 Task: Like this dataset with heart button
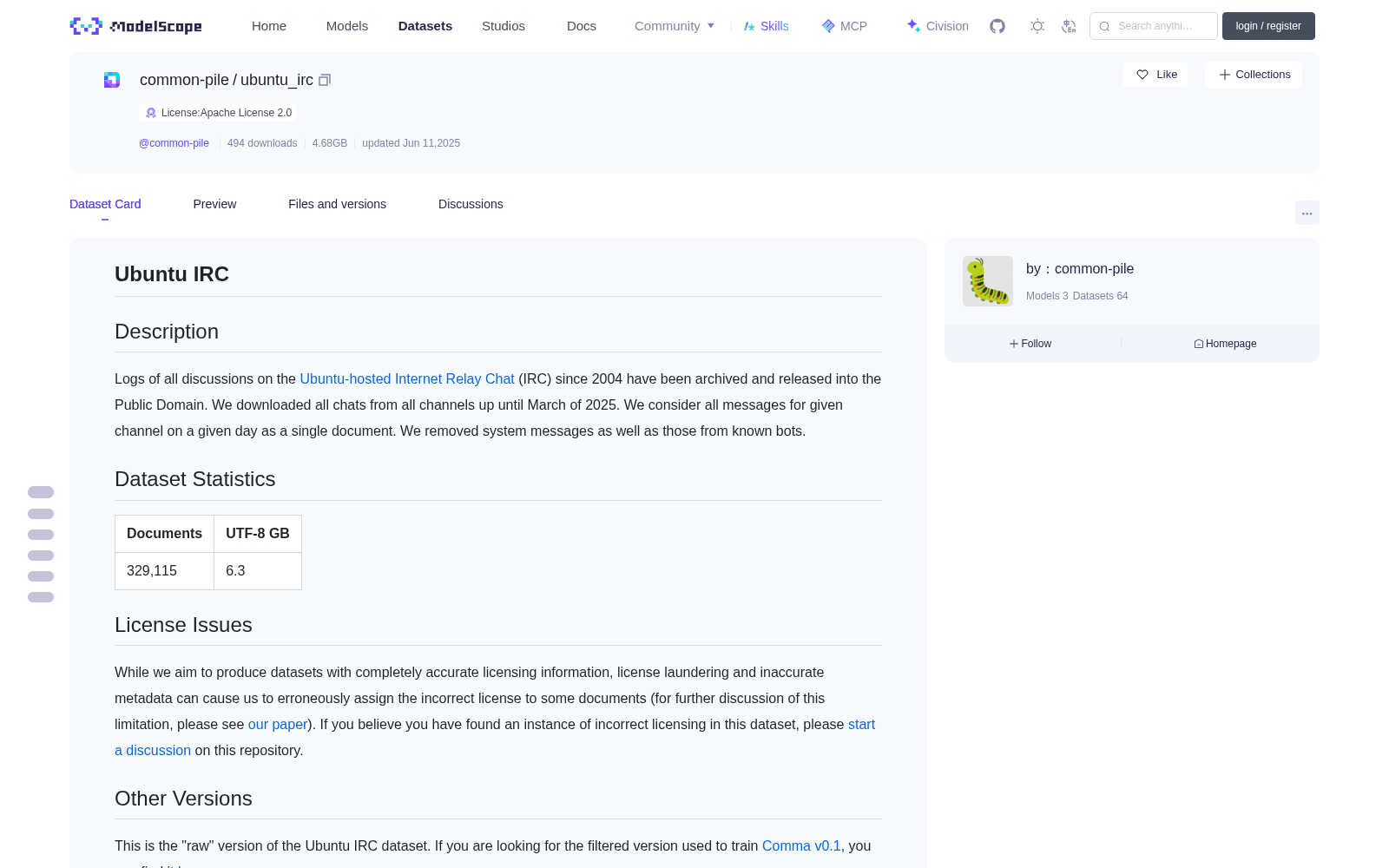[1155, 75]
